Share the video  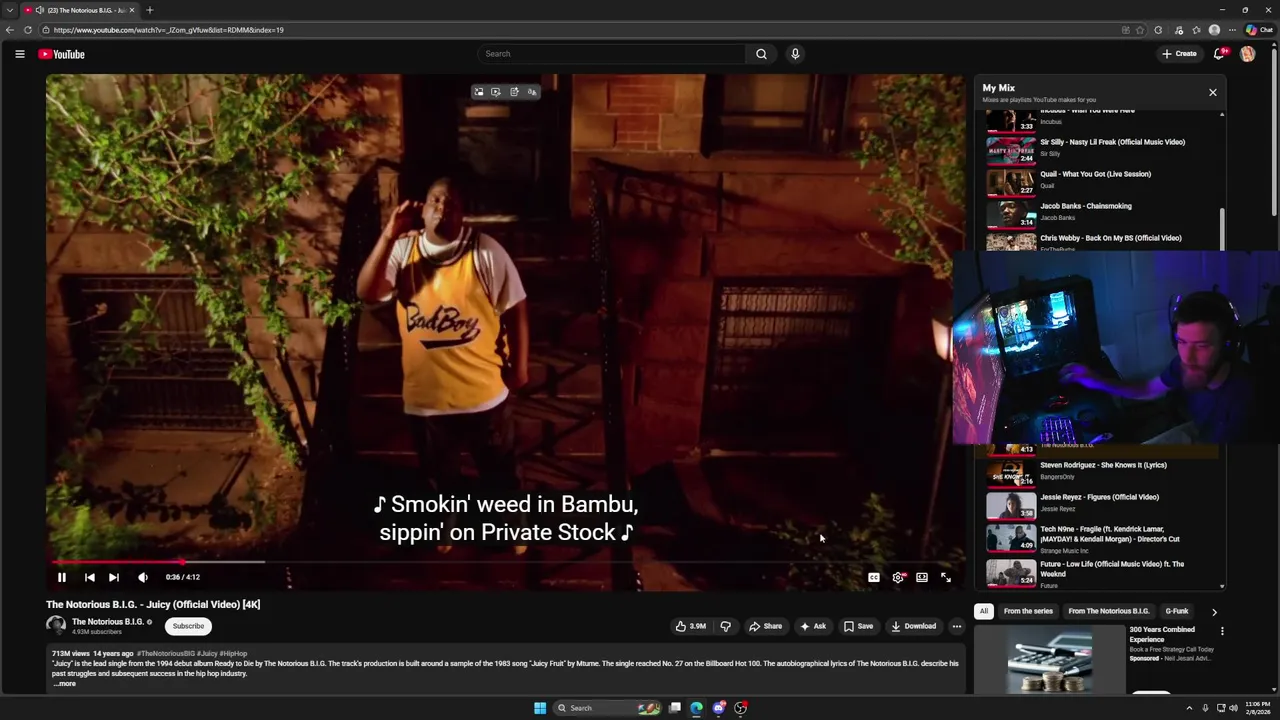pos(766,626)
